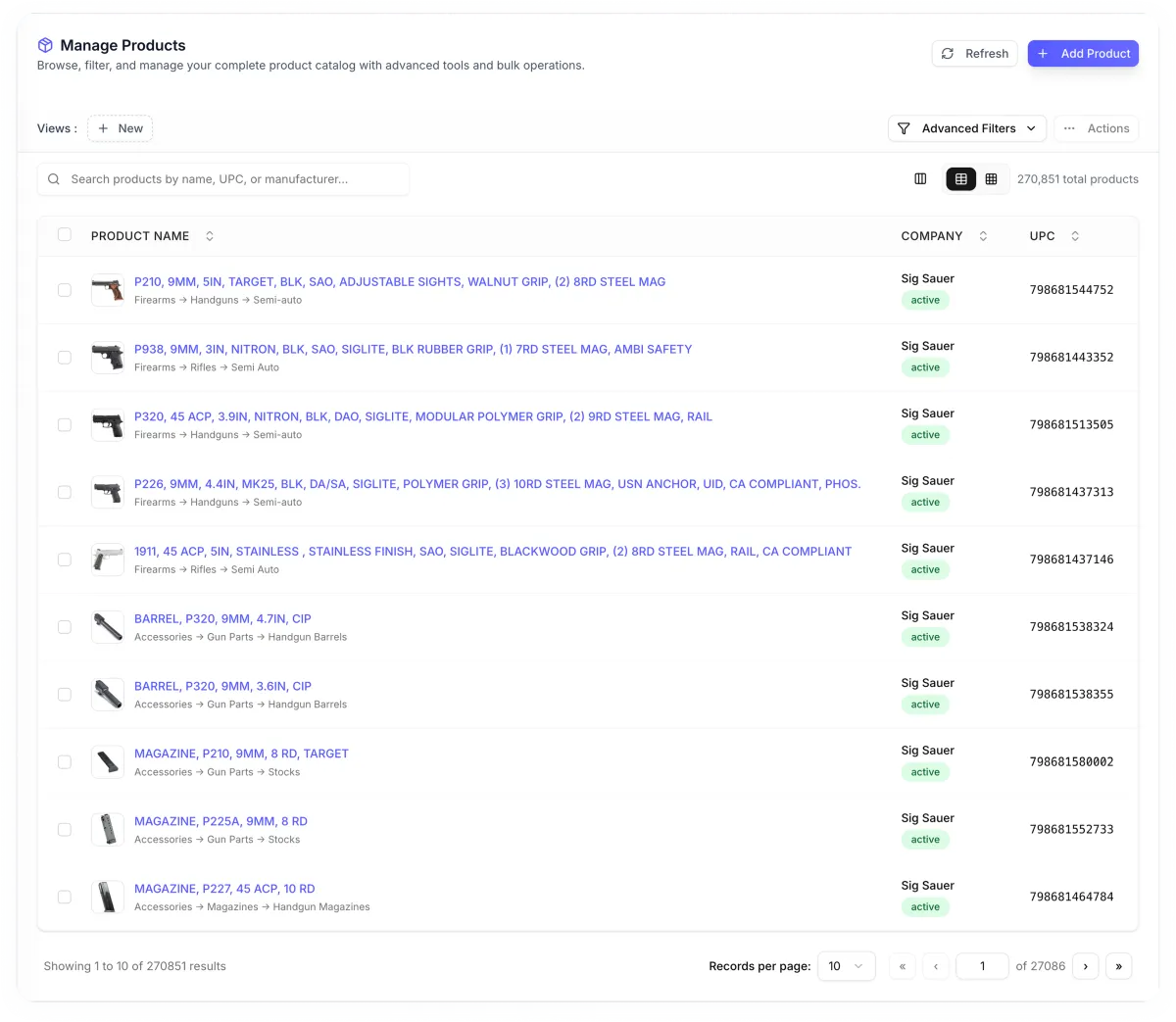The width and height of the screenshot is (1176, 1022).
Task: Check the P210 9MM row checkbox
Action: tap(65, 290)
